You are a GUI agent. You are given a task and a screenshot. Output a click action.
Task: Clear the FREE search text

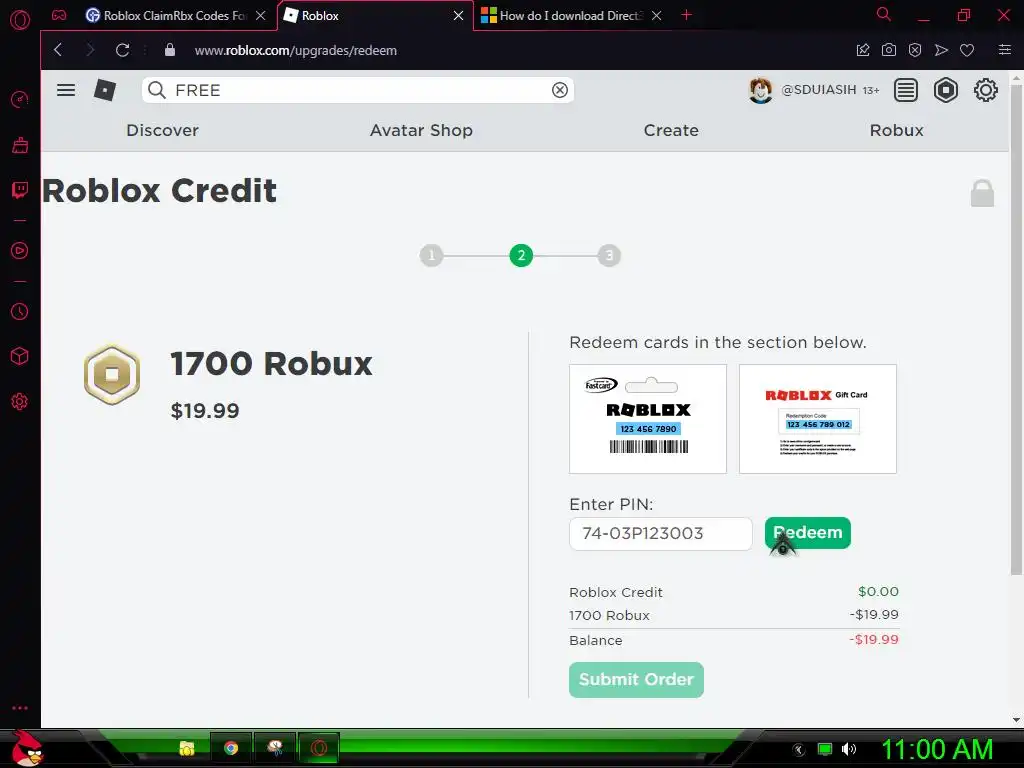560,90
